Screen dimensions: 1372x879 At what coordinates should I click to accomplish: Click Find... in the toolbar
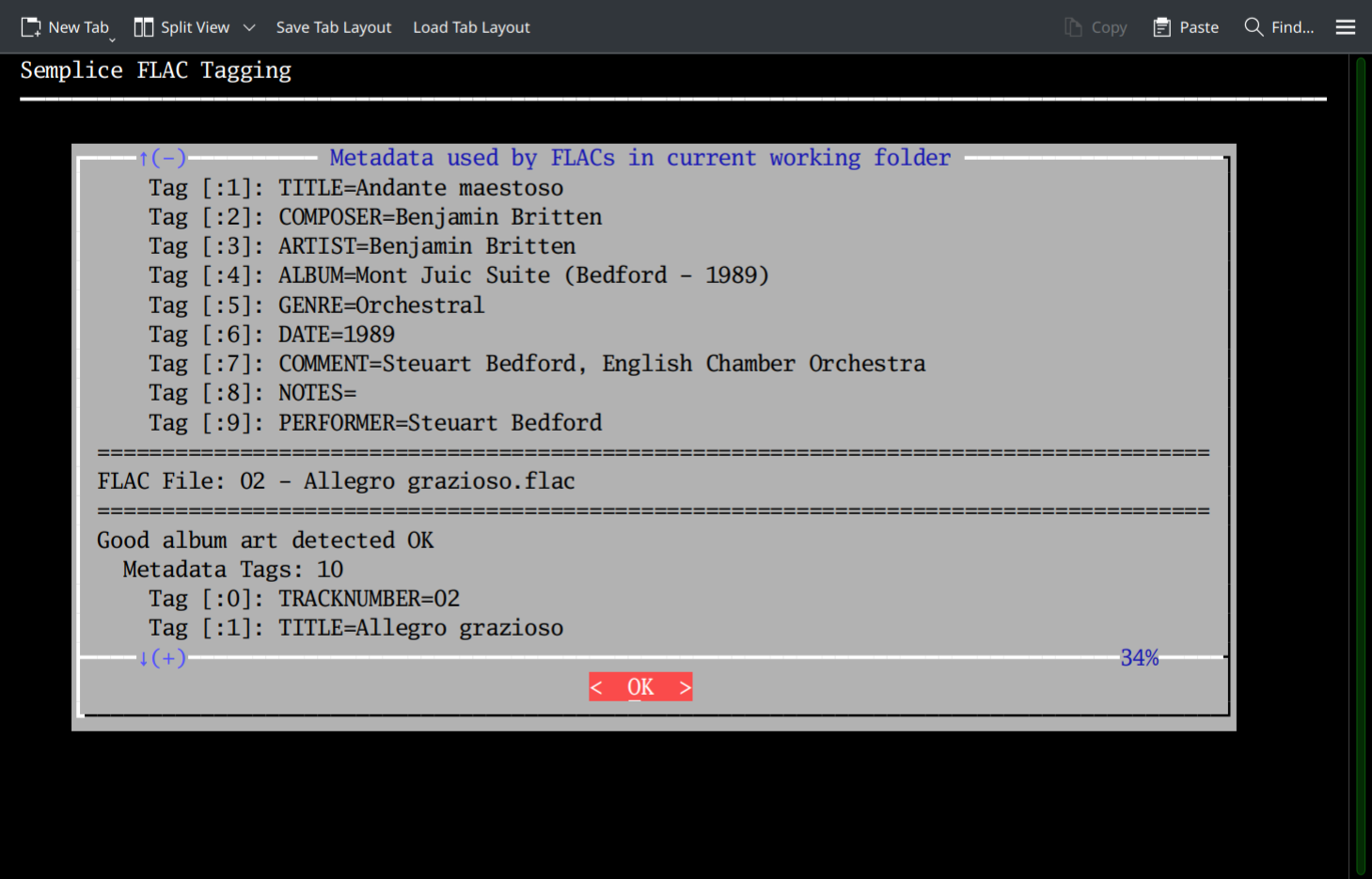(x=1292, y=26)
